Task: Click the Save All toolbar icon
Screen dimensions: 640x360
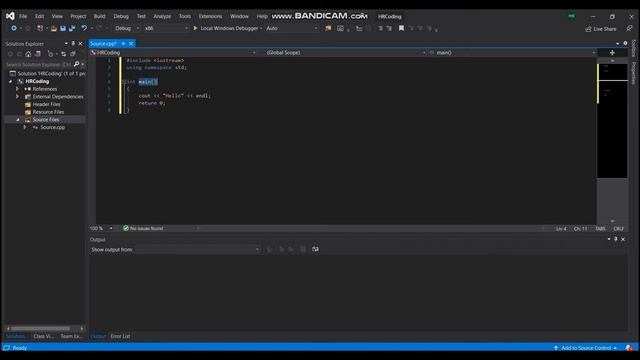Action: tap(72, 28)
